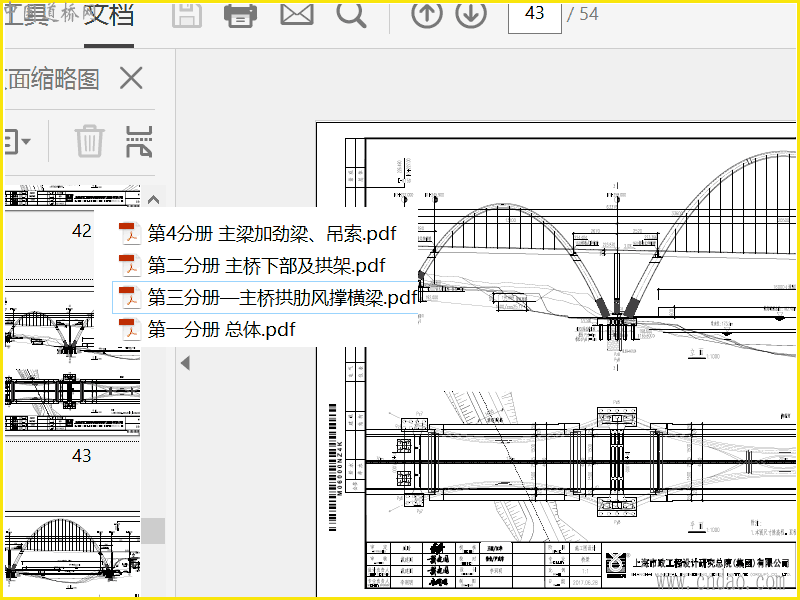The image size is (800, 600).
Task: Open thumbnail options dropdown menu
Action: coord(17,141)
